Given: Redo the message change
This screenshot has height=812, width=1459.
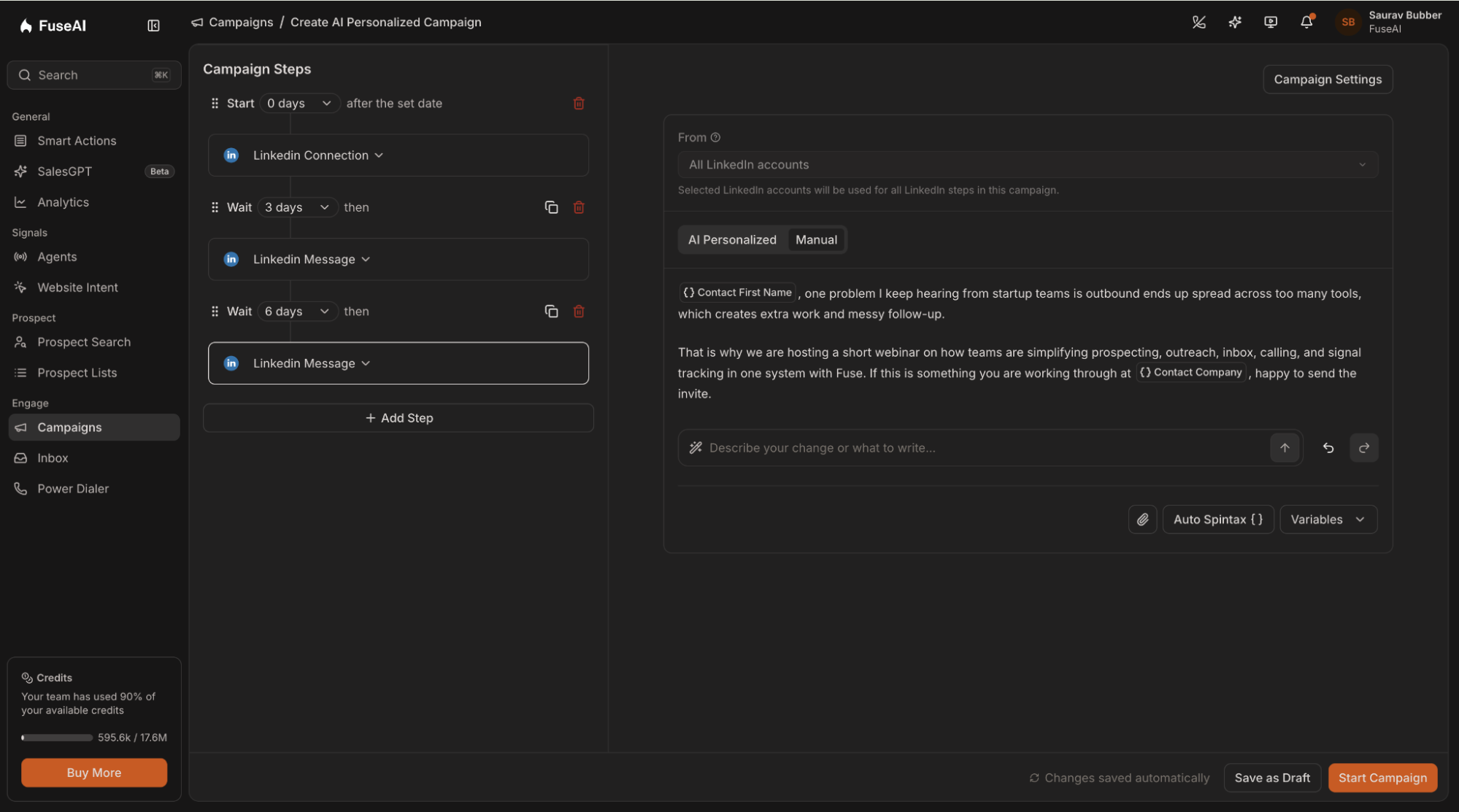Looking at the screenshot, I should tap(1363, 448).
